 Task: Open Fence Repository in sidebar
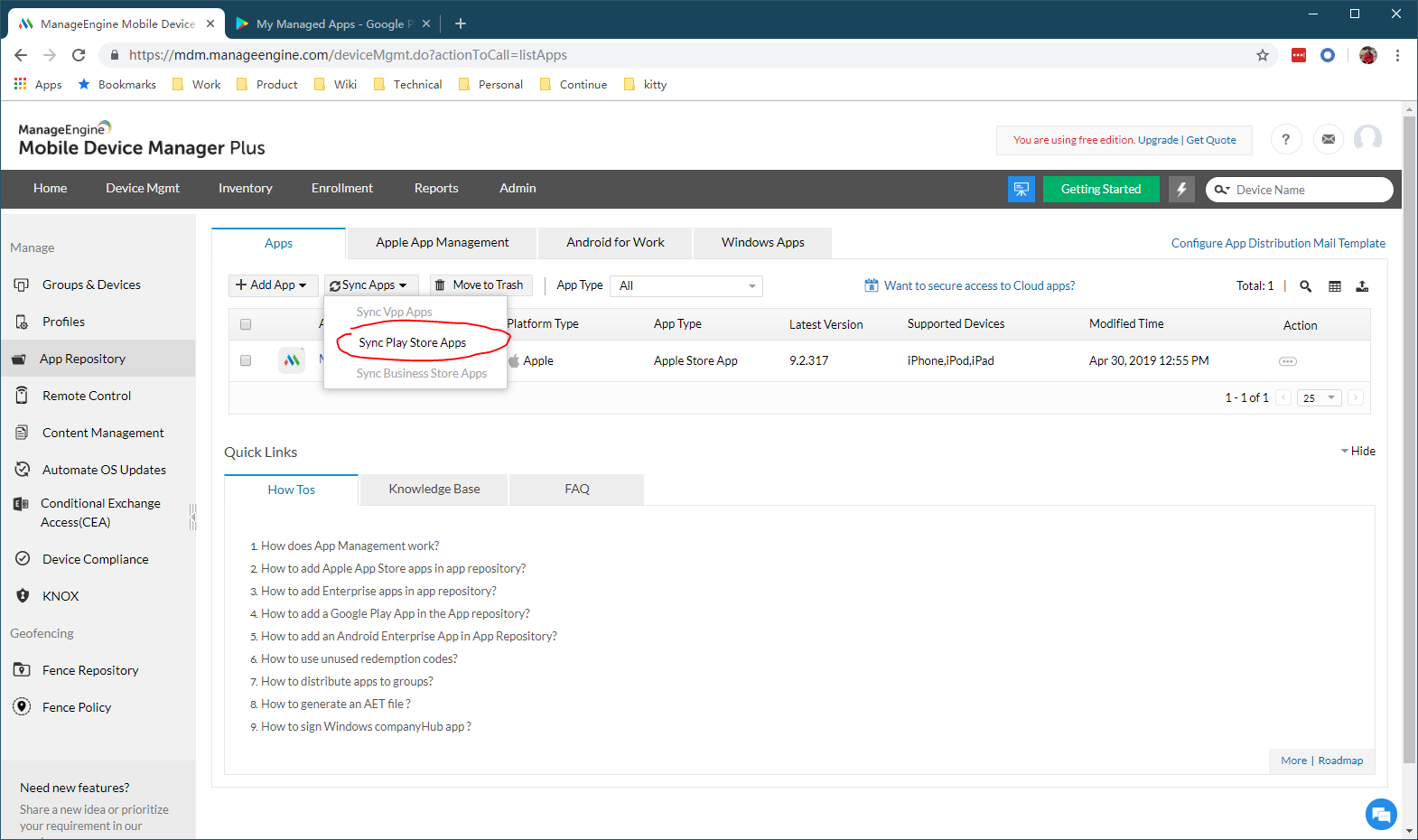(x=90, y=670)
